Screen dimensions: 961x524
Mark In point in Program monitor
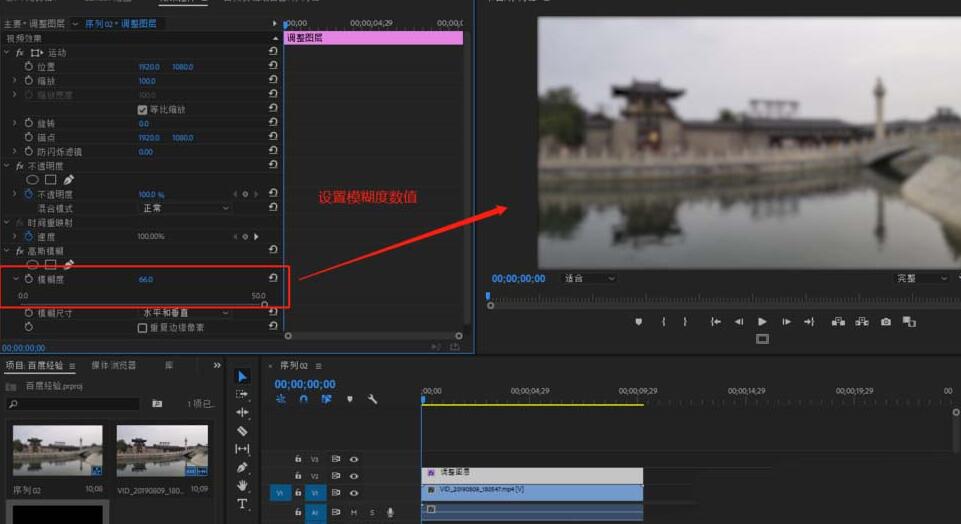tap(664, 322)
